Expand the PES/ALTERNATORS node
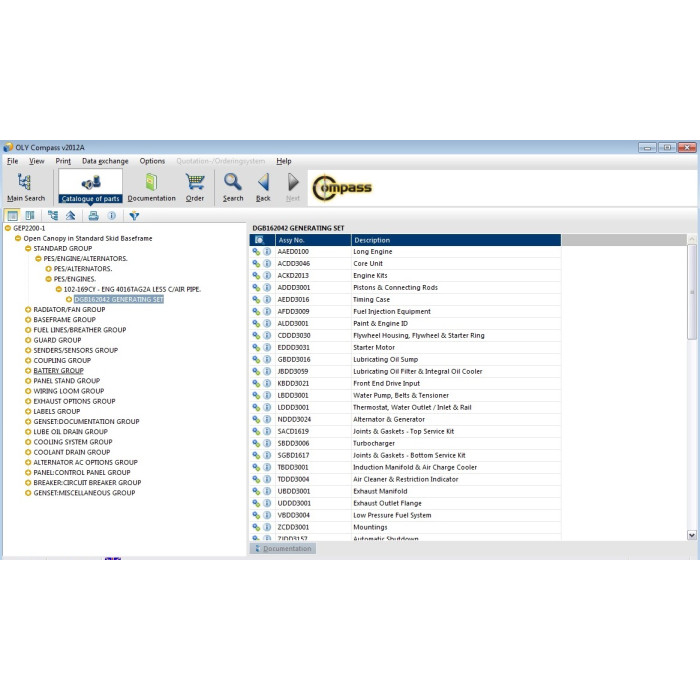Viewport: 700px width, 700px height. 48,269
